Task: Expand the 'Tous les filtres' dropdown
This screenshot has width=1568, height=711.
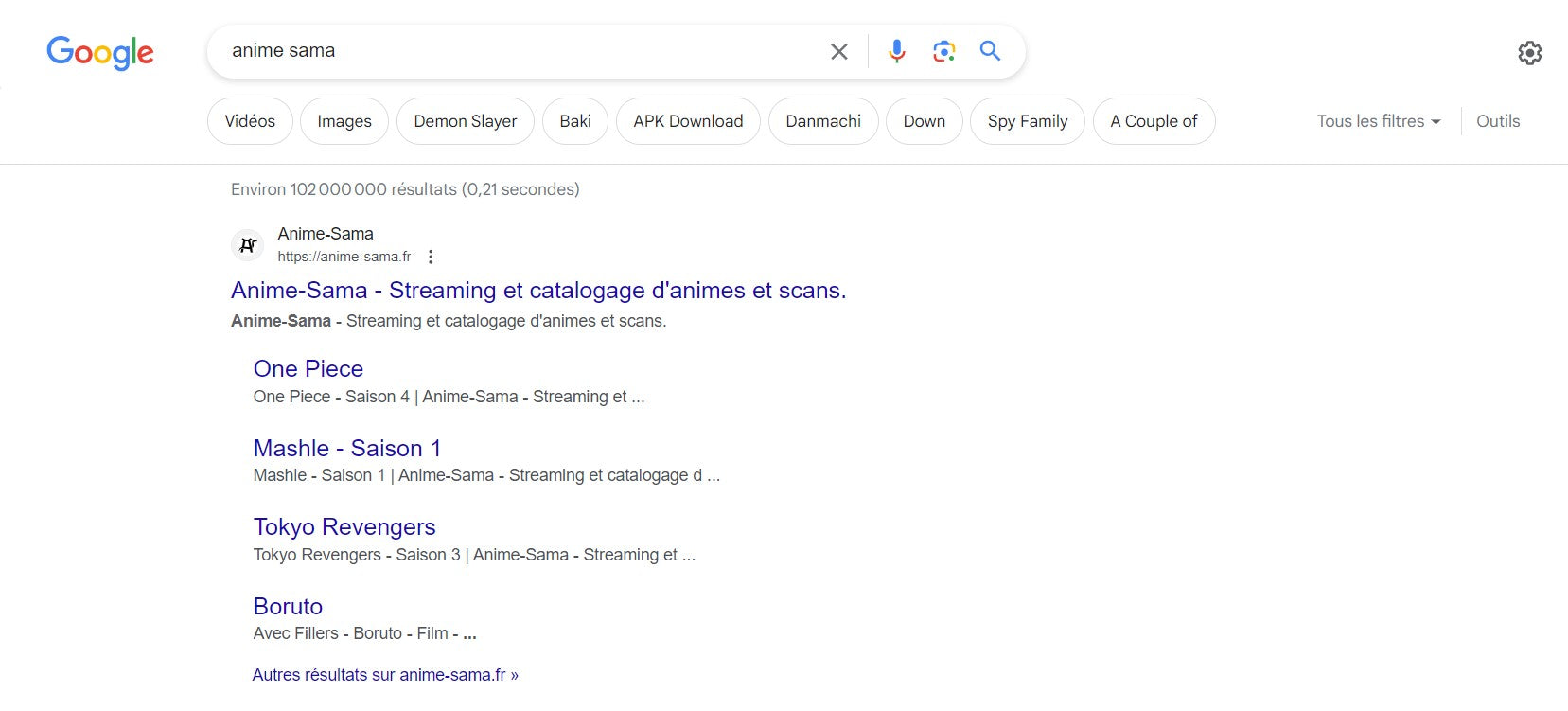Action: (x=1379, y=121)
